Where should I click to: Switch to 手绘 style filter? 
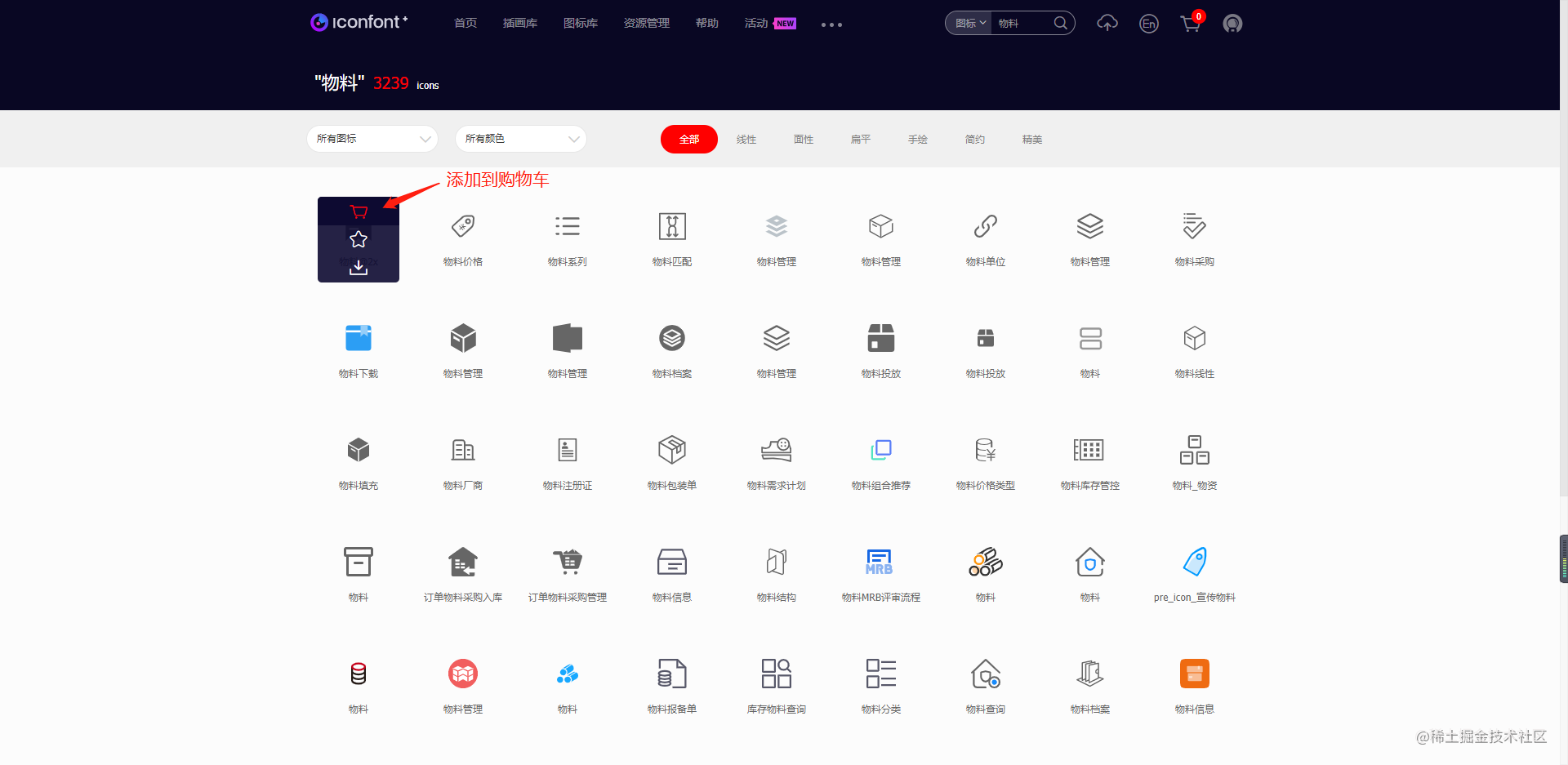point(917,139)
